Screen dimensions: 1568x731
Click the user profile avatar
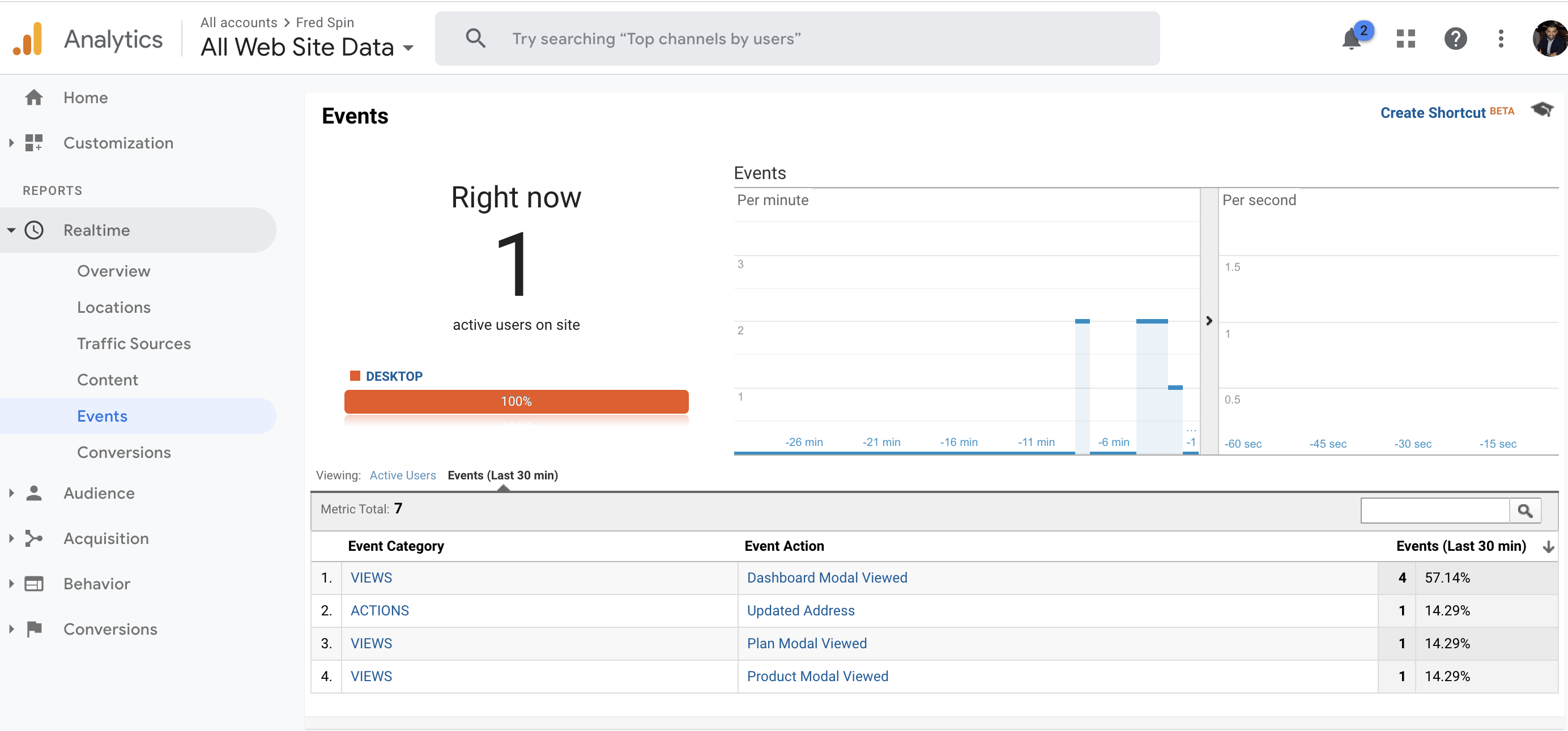coord(1550,39)
